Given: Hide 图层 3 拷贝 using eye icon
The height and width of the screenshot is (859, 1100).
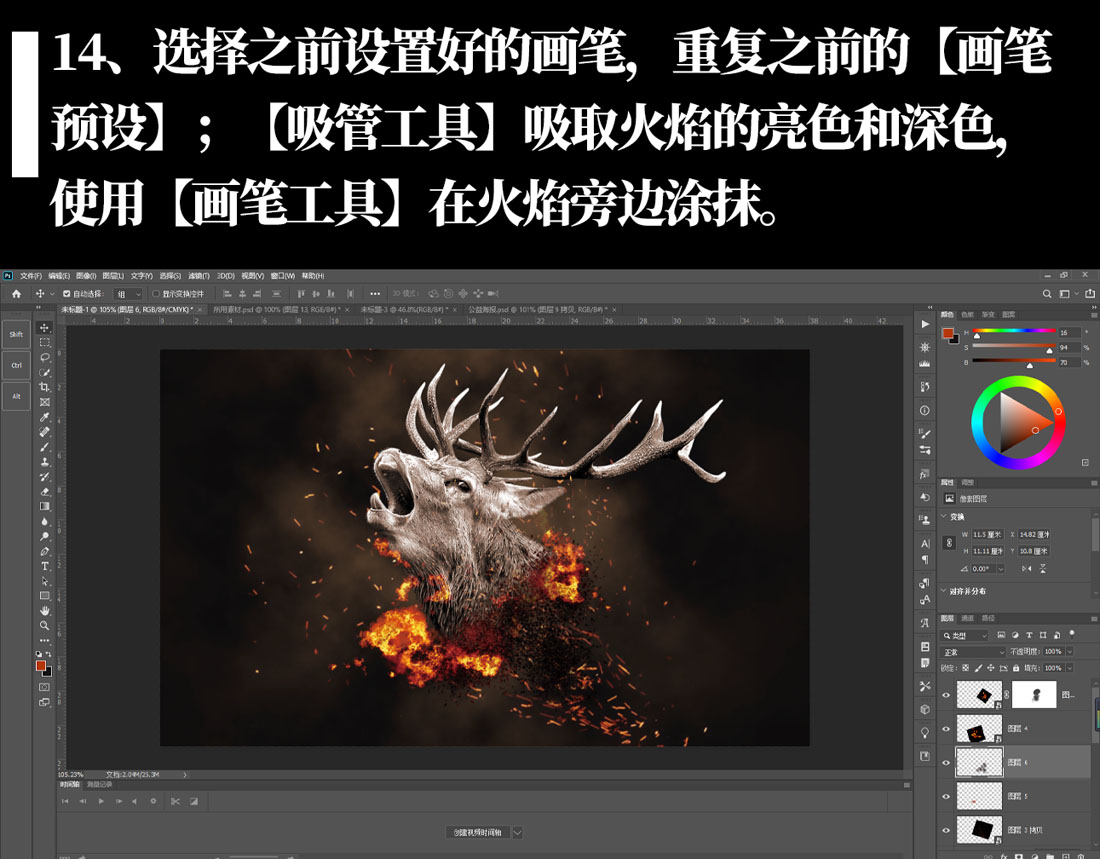Looking at the screenshot, I should pyautogui.click(x=946, y=830).
